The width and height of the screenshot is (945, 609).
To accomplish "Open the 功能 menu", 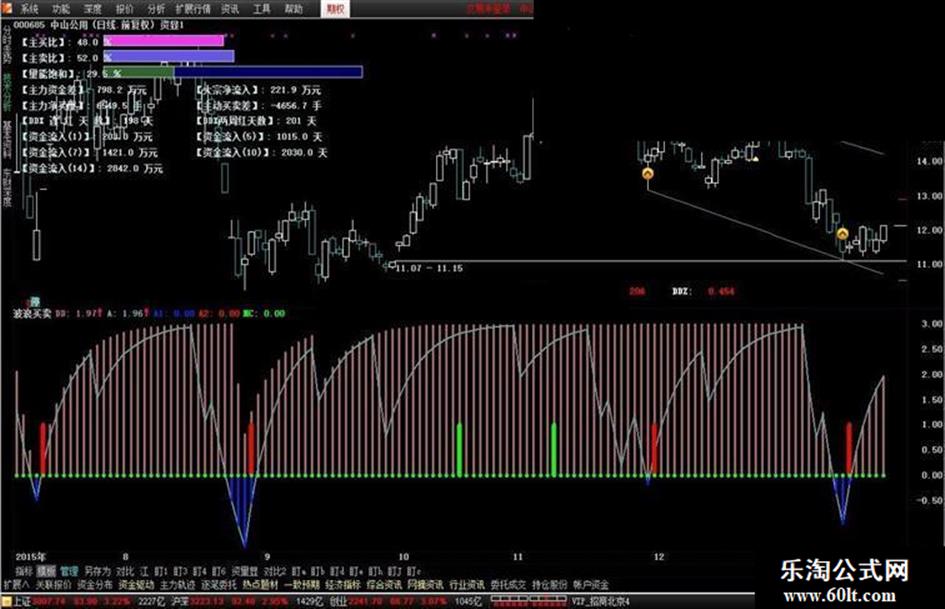I will [61, 9].
